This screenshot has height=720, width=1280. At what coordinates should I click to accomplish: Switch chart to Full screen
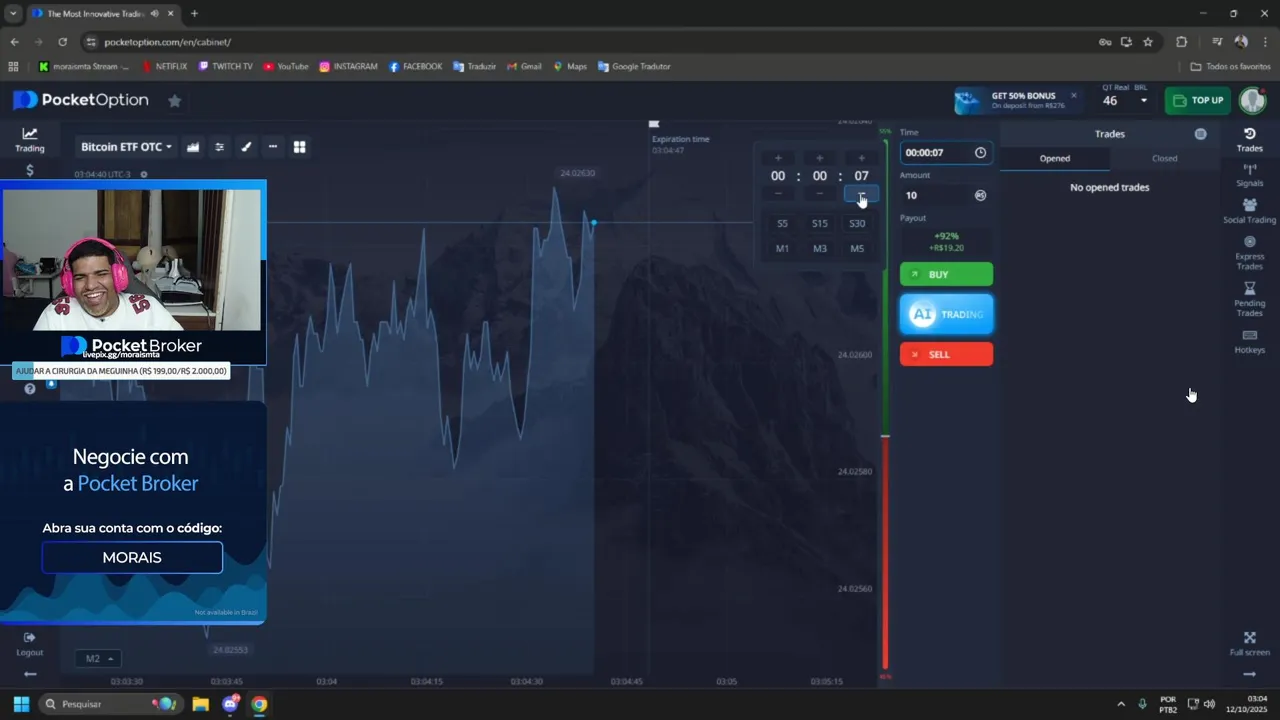[1249, 644]
